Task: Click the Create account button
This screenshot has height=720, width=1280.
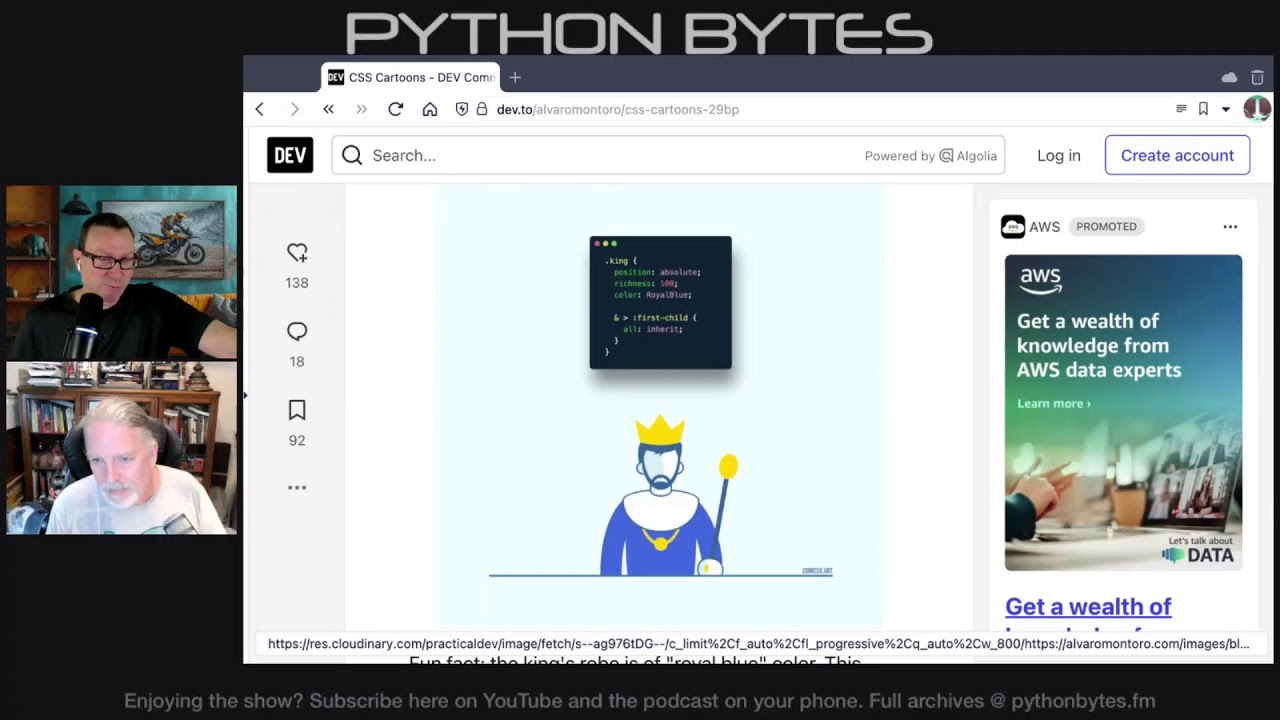Action: (1177, 155)
